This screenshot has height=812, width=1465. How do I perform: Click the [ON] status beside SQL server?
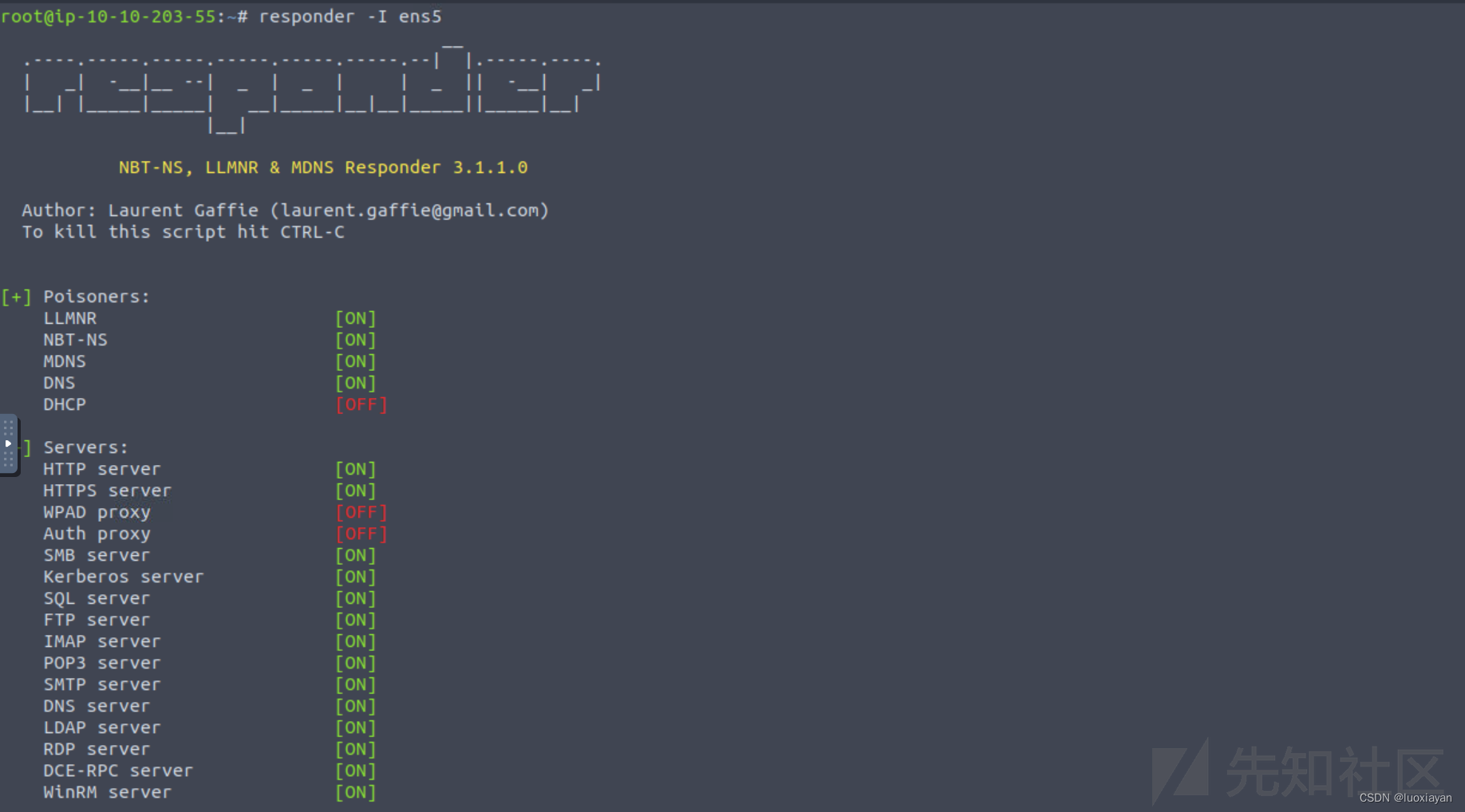355,598
